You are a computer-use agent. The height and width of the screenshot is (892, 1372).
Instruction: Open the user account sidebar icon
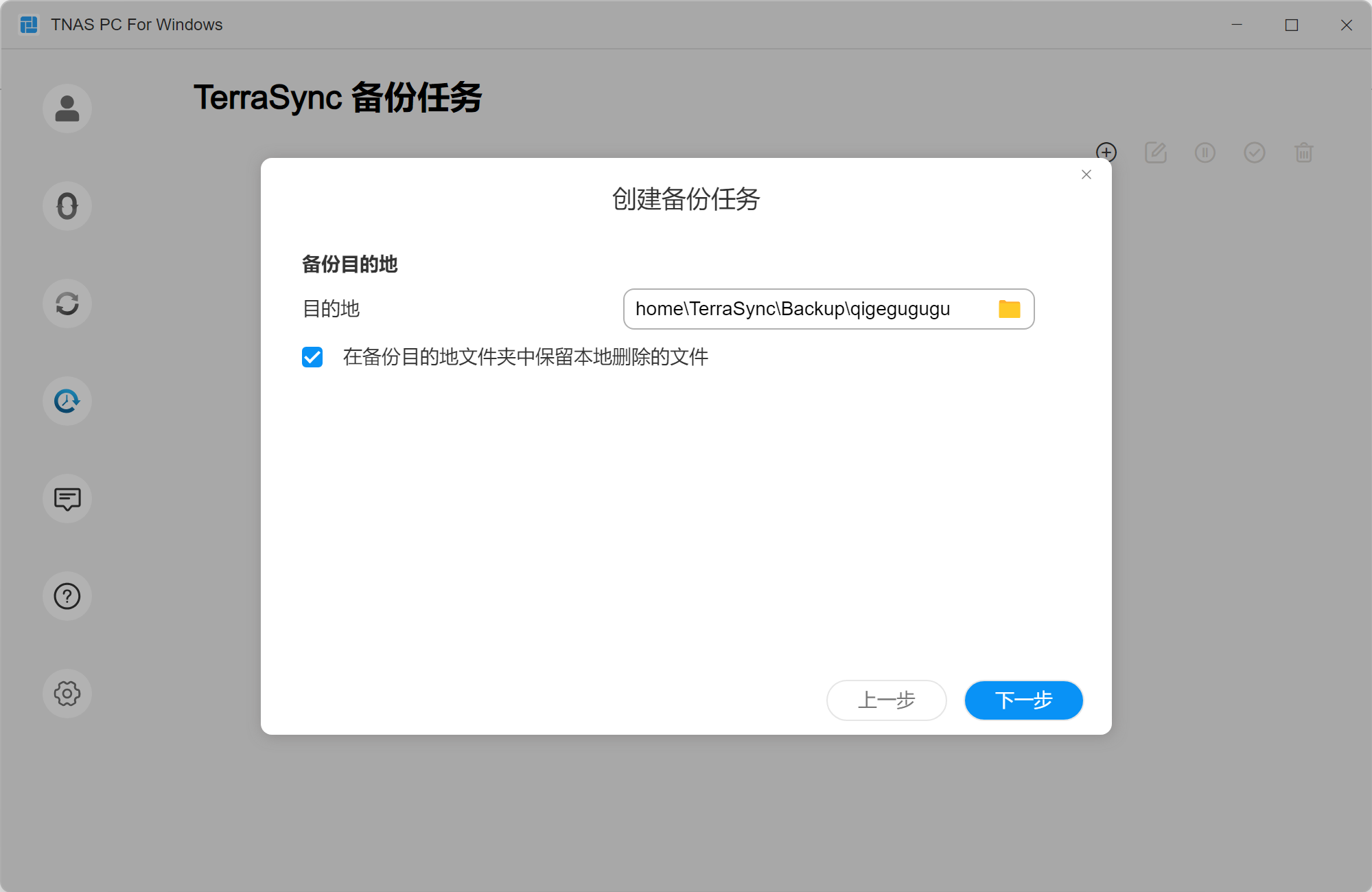point(67,108)
